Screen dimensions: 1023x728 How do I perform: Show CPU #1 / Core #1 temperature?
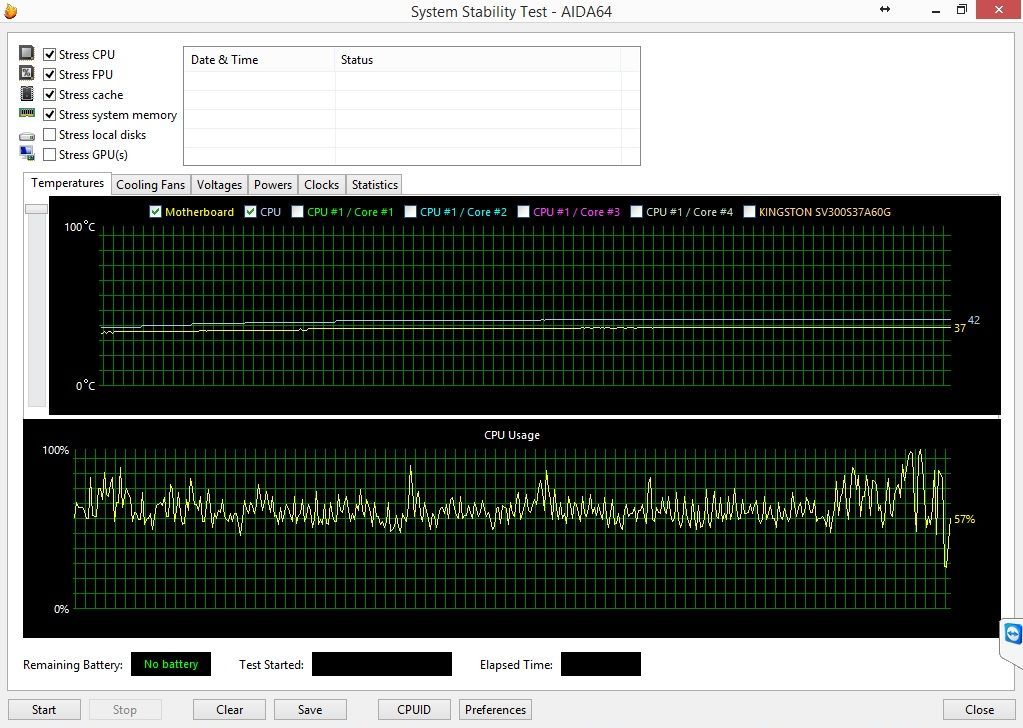(298, 211)
